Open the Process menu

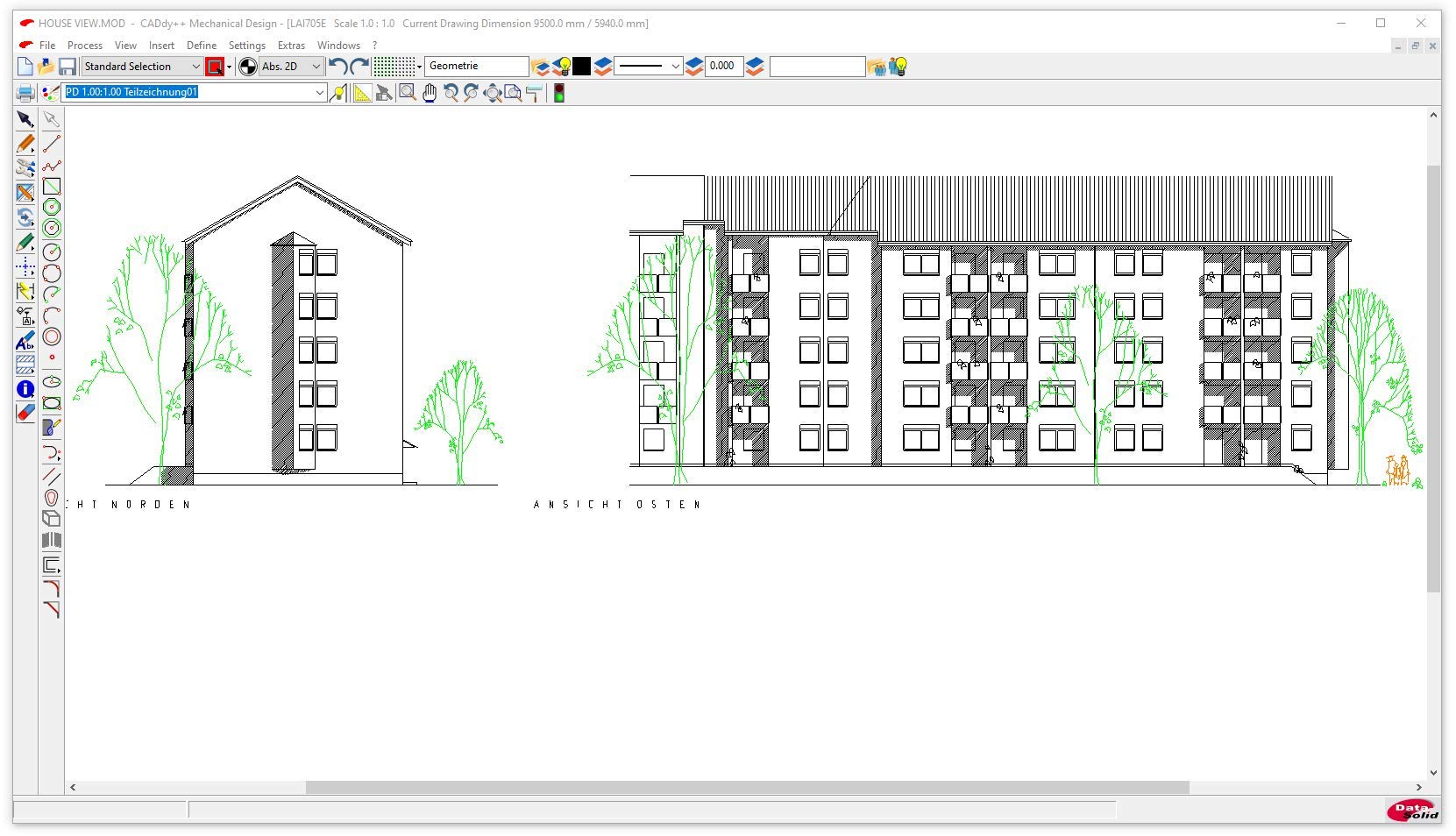coord(85,46)
